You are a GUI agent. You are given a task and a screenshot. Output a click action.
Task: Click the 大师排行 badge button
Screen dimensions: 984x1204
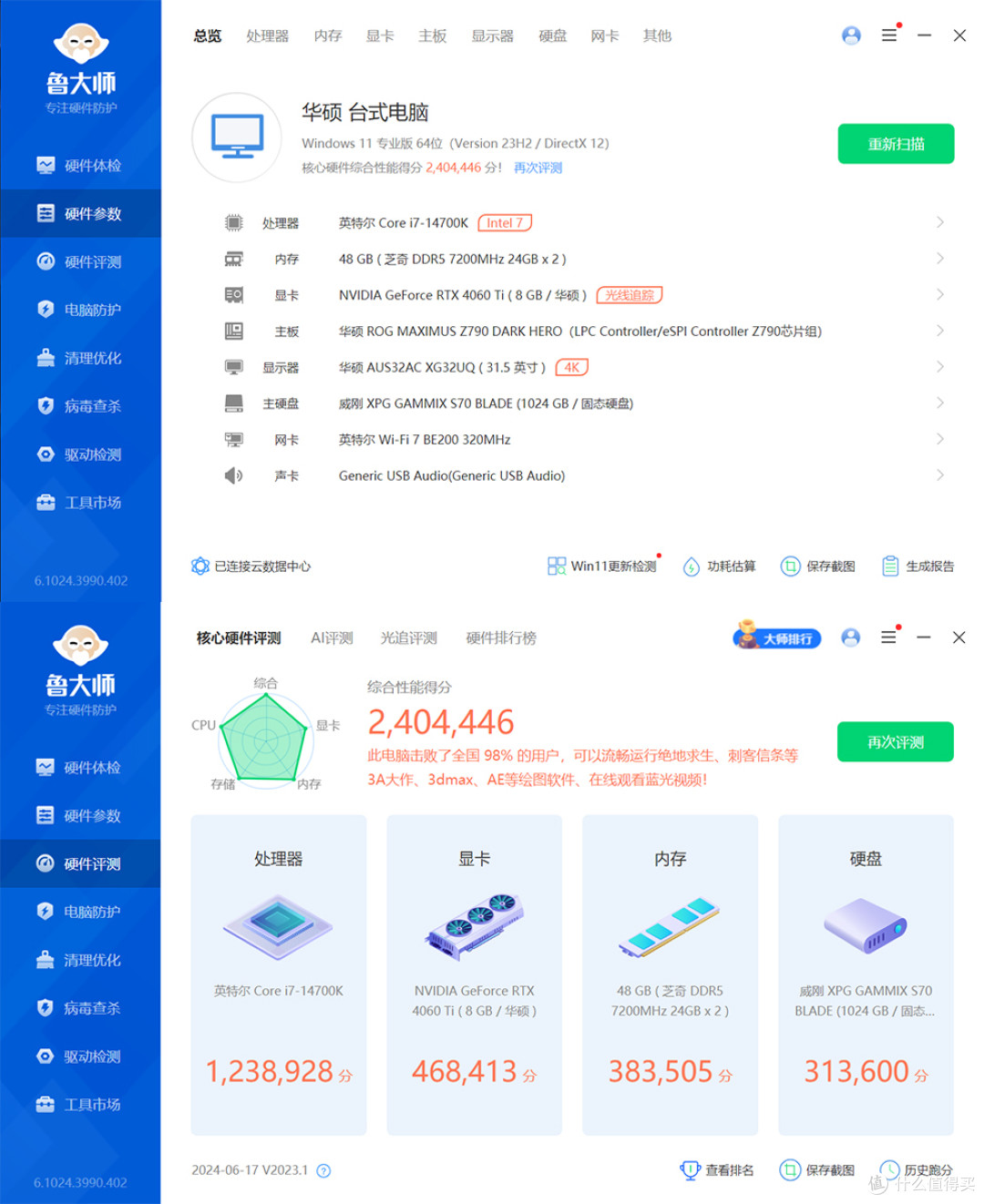tap(777, 638)
